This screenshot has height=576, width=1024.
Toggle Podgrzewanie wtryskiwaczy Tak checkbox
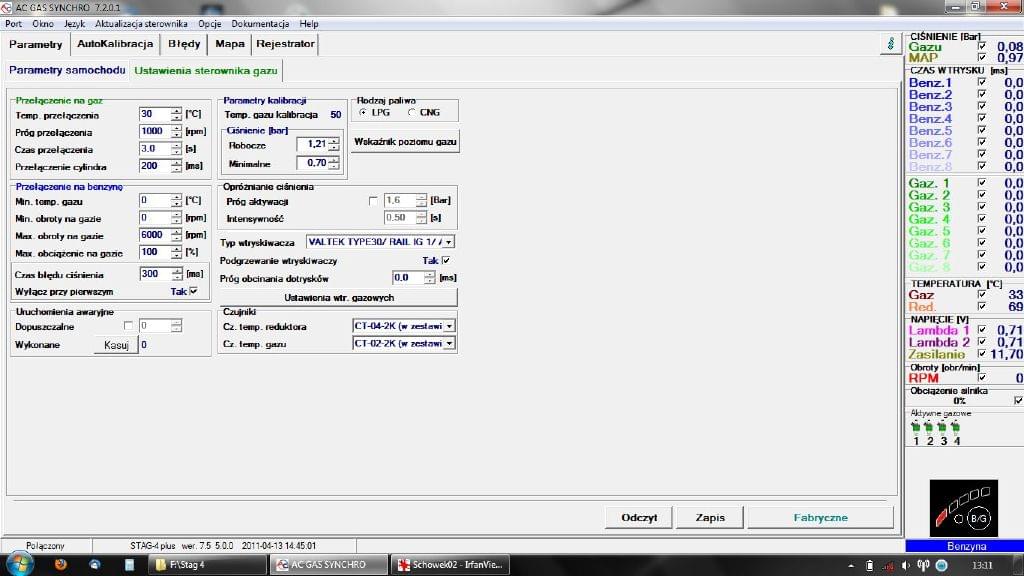pos(446,261)
